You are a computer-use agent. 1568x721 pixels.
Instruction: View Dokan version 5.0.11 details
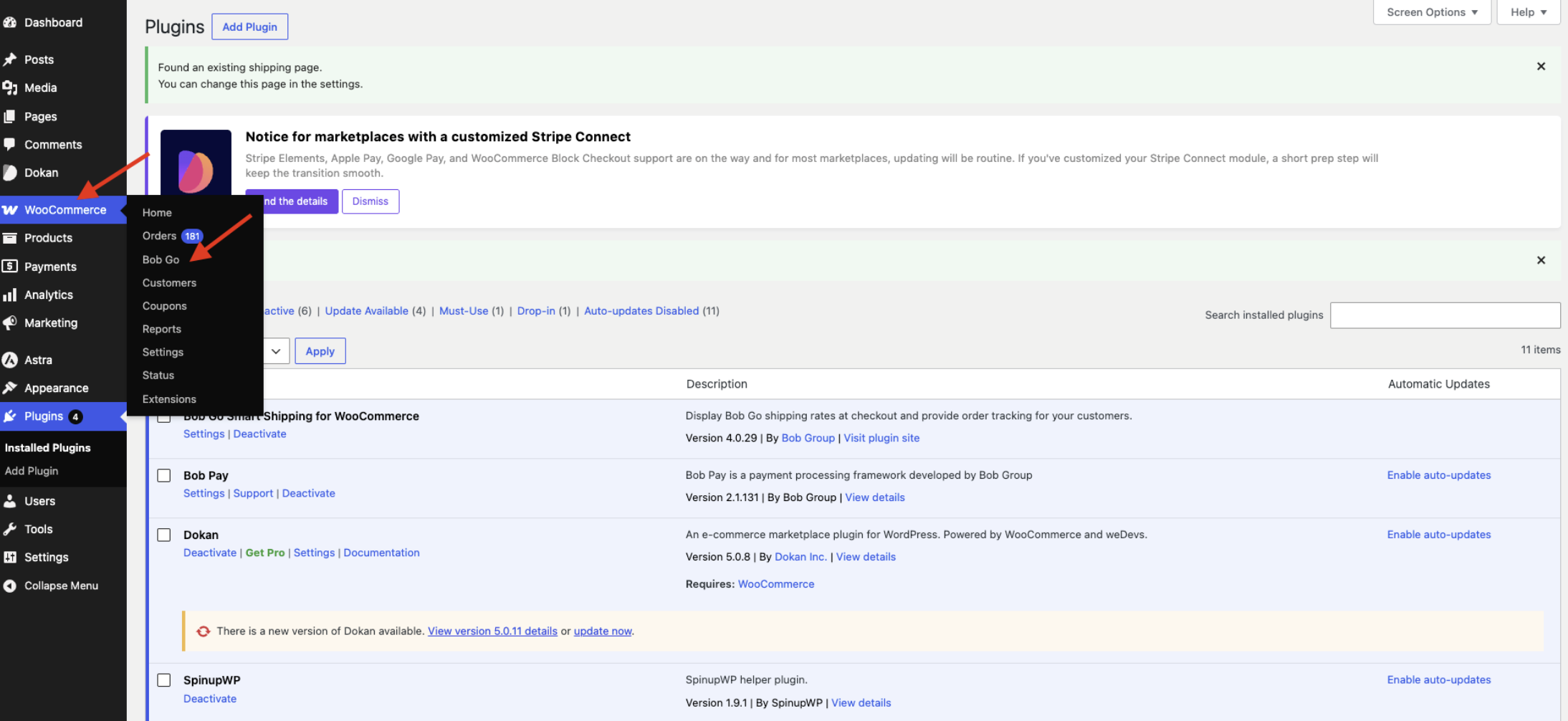pos(492,631)
